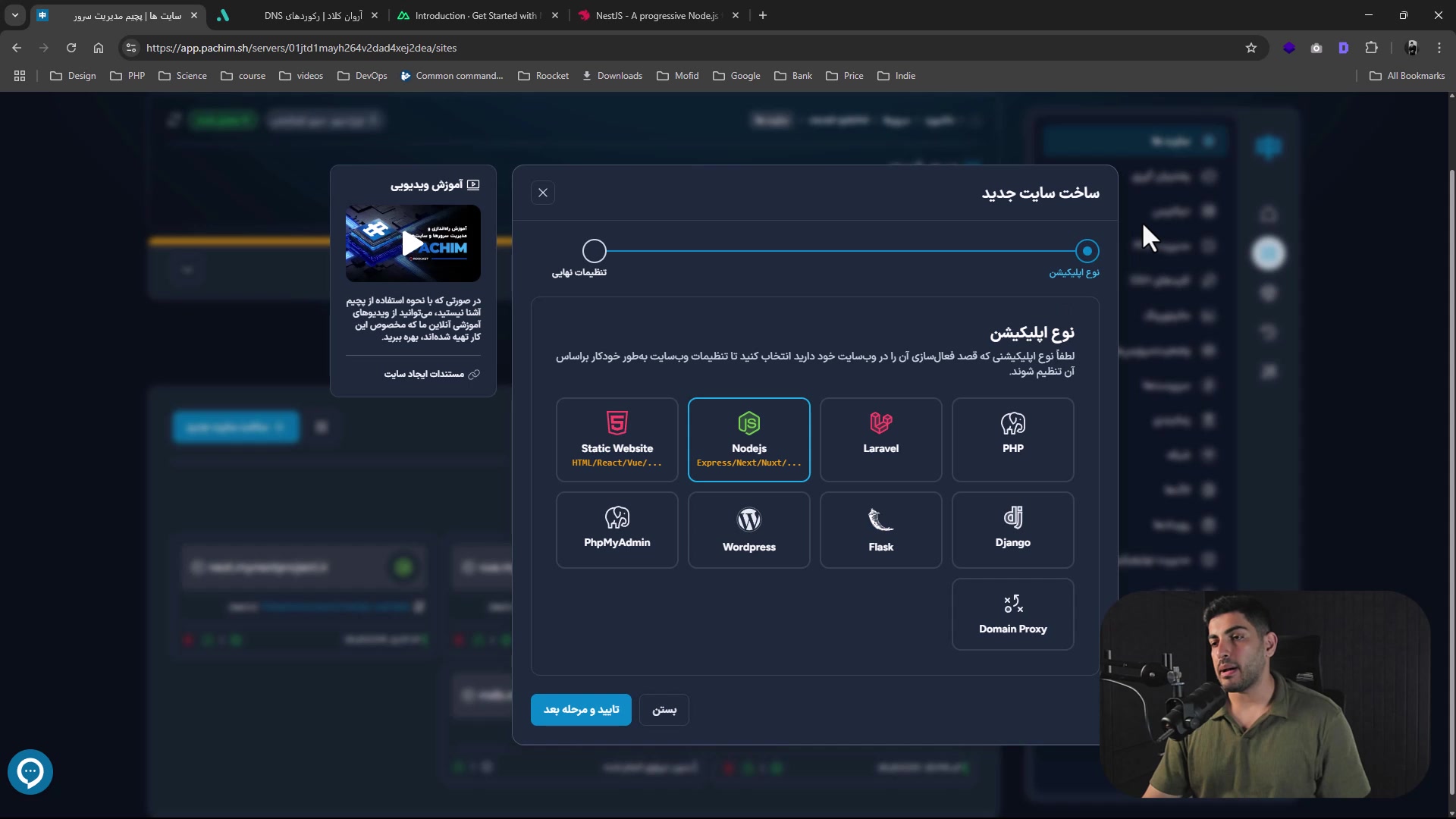
Task: Open the tab search dropdown arrow
Action: [15, 15]
